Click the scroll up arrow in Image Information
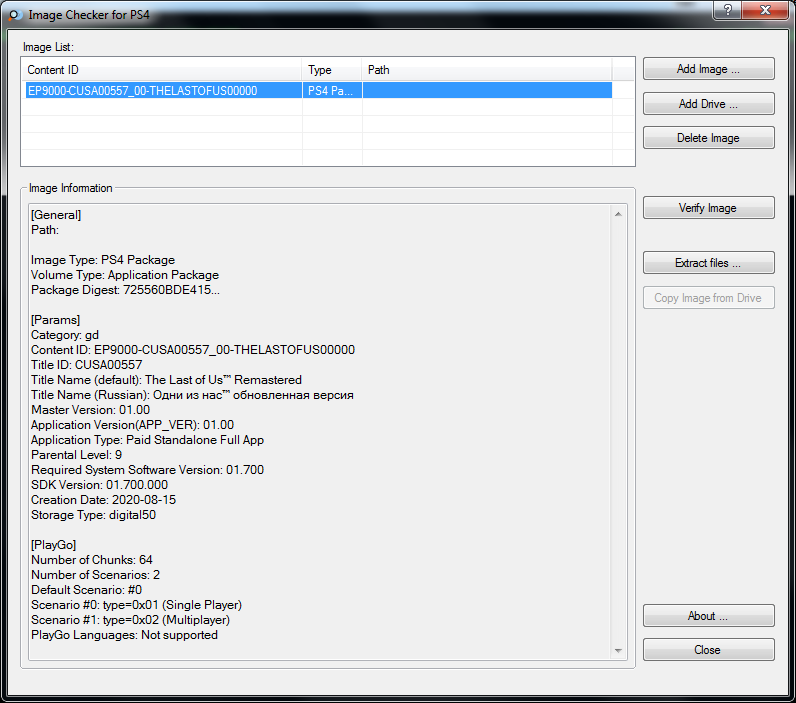 click(x=620, y=212)
